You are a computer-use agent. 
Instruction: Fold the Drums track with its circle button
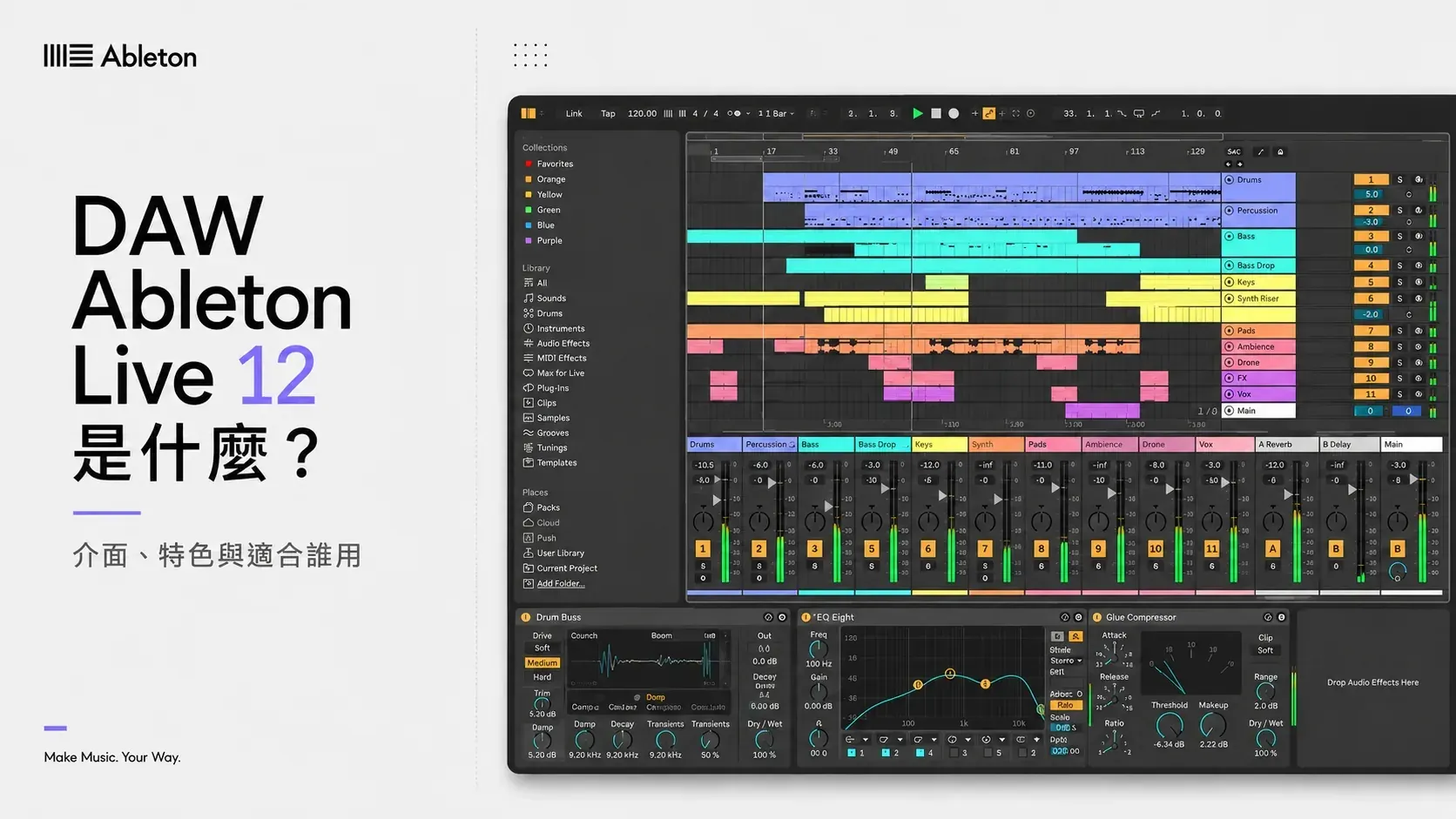(x=1230, y=179)
